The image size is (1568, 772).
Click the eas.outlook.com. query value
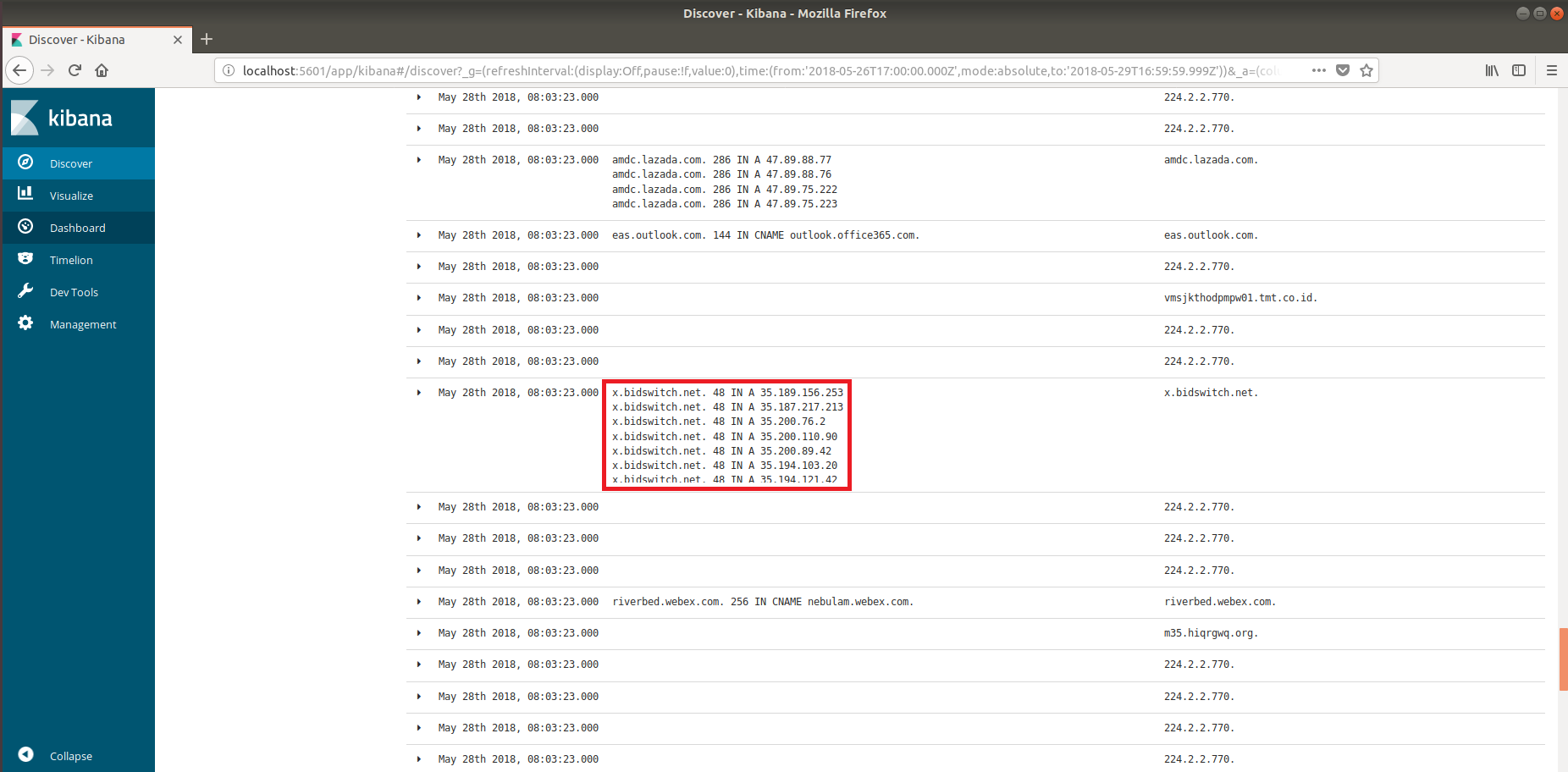click(1211, 235)
